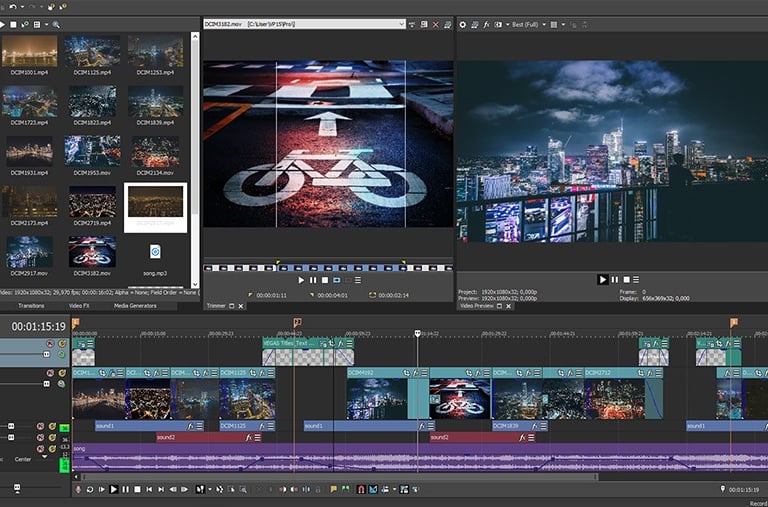Play the clip in Trimmer
Screen dimensions: 768x507
tap(301, 280)
